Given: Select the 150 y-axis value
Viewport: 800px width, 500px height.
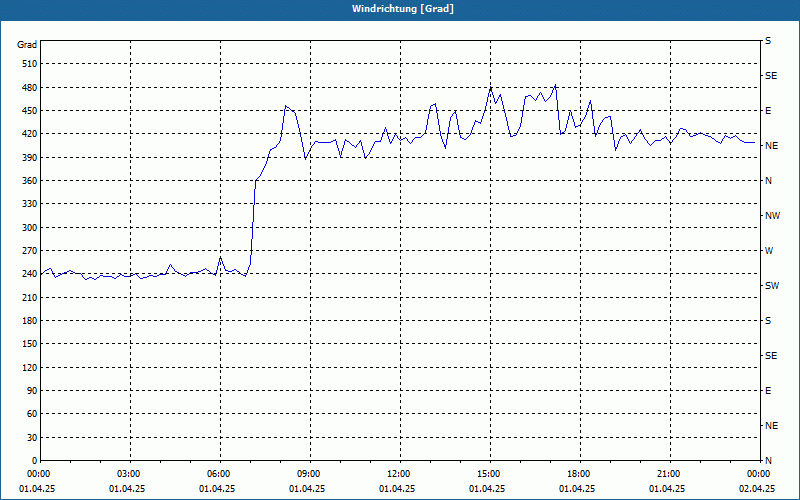Looking at the screenshot, I should coord(30,344).
